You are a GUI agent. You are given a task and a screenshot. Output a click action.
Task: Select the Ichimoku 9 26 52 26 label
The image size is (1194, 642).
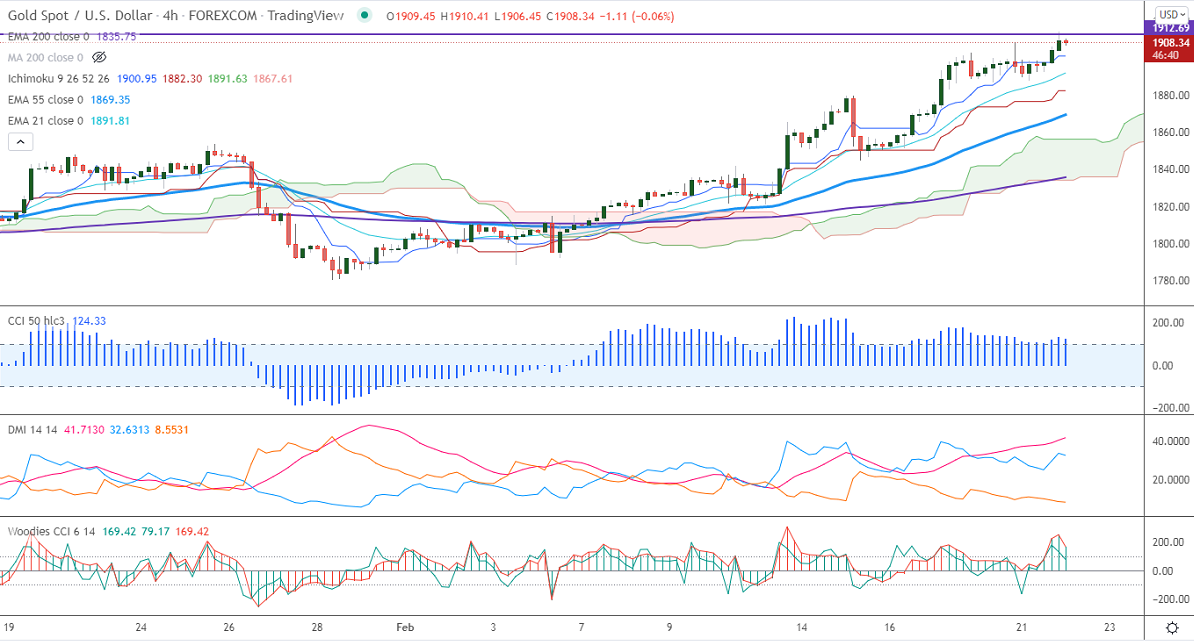coord(59,78)
